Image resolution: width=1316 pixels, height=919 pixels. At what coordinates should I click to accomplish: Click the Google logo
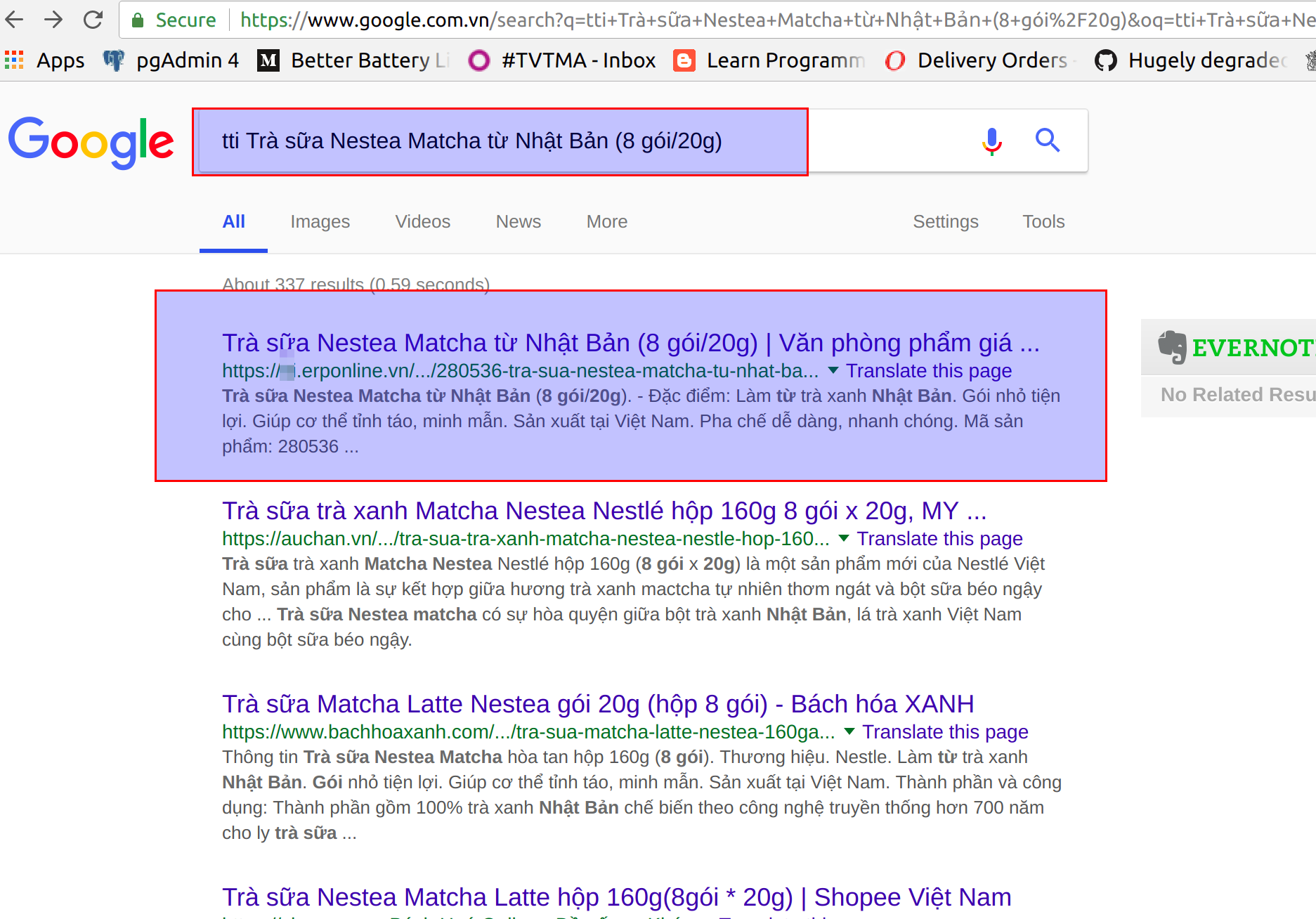[x=91, y=142]
